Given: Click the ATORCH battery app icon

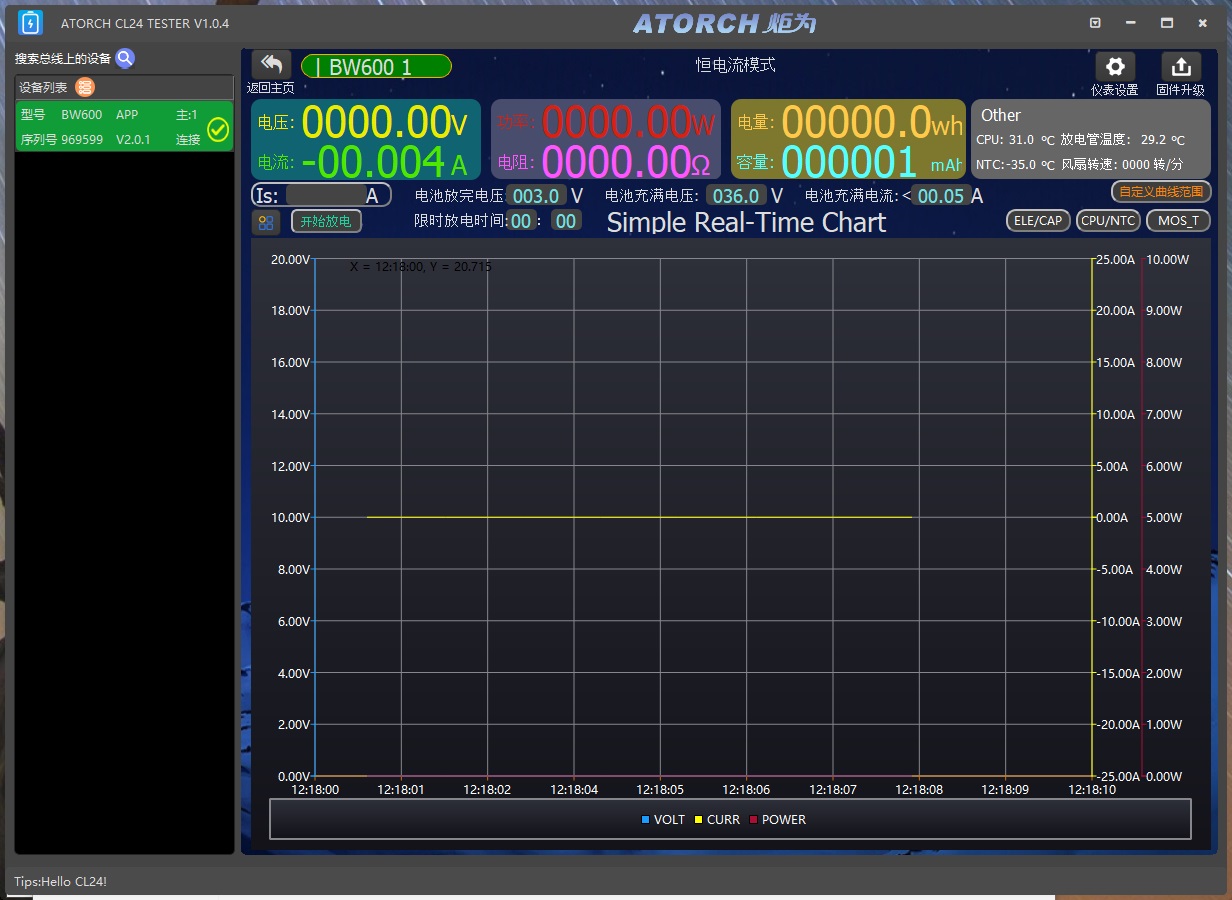Looking at the screenshot, I should 31,23.
